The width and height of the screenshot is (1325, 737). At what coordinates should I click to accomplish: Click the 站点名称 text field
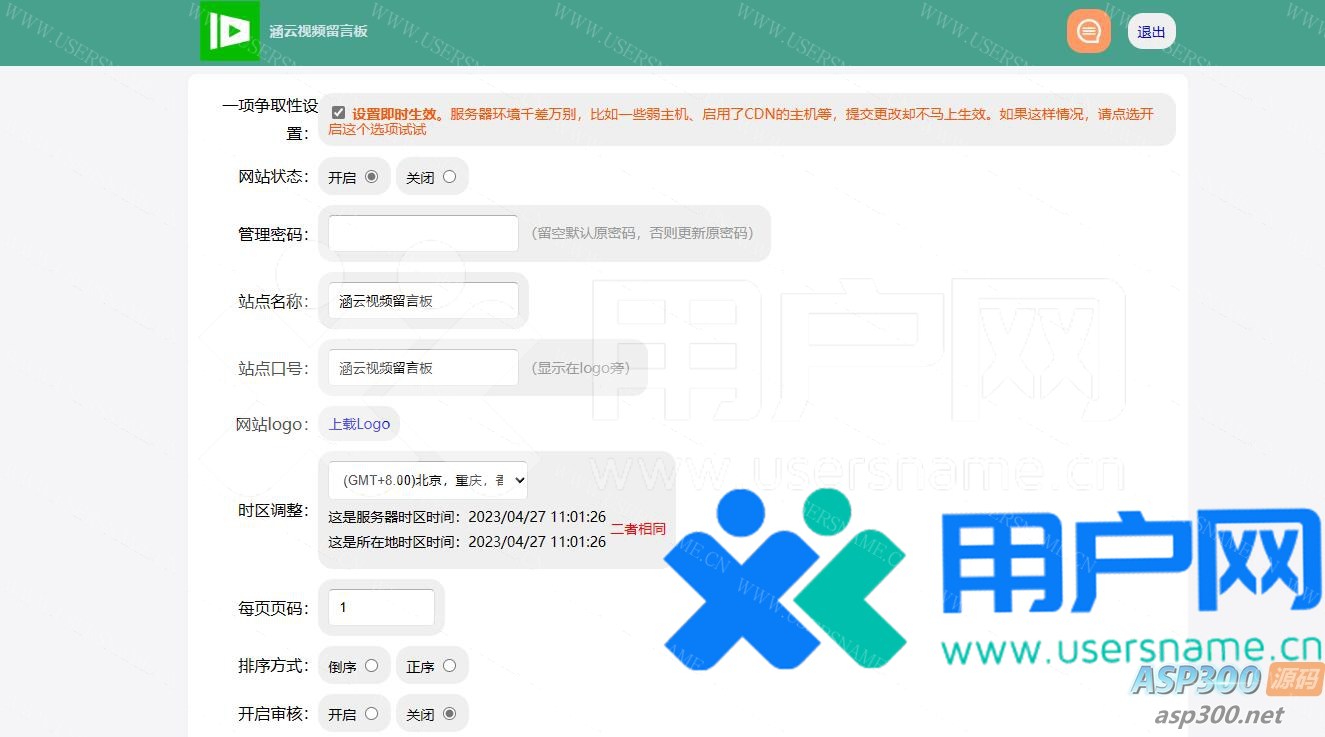point(423,301)
